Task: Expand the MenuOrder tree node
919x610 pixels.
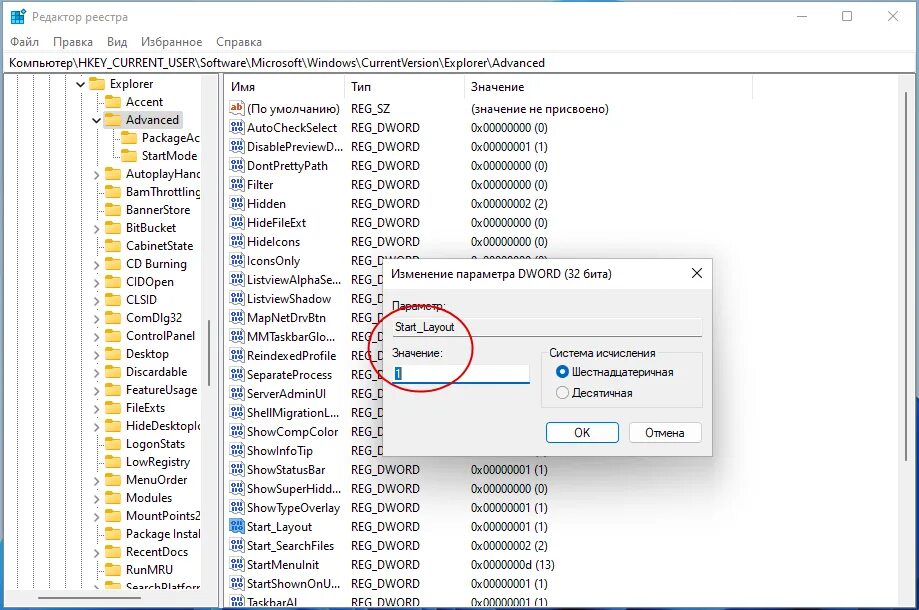Action: [97, 480]
